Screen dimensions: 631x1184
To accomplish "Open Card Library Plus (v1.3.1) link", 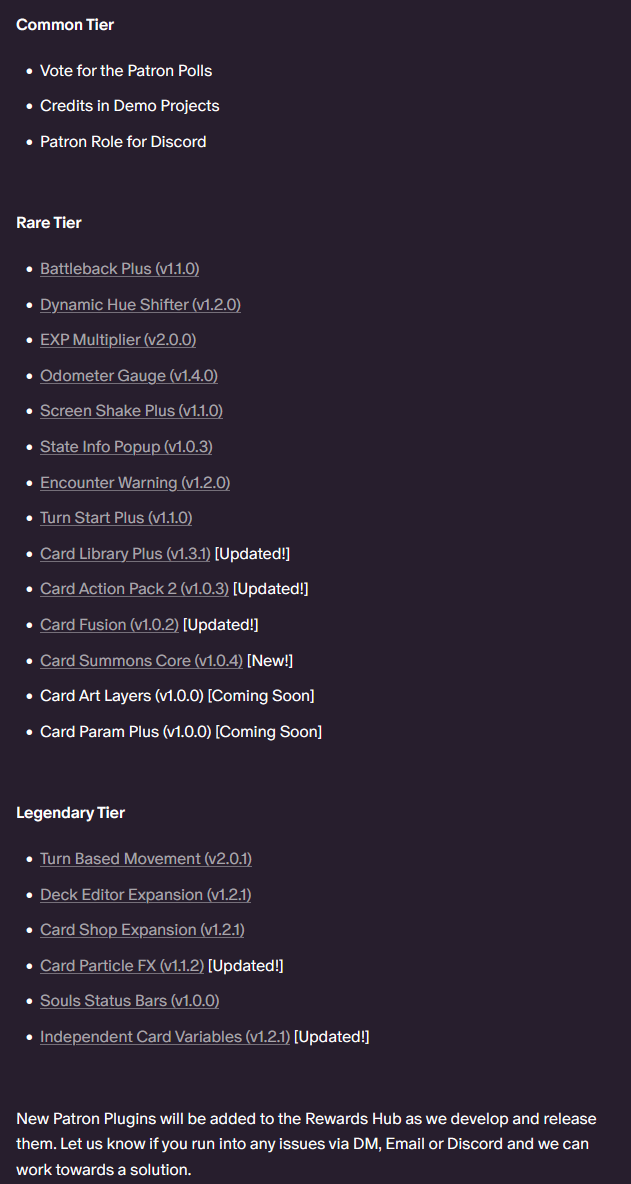I will [x=125, y=553].
